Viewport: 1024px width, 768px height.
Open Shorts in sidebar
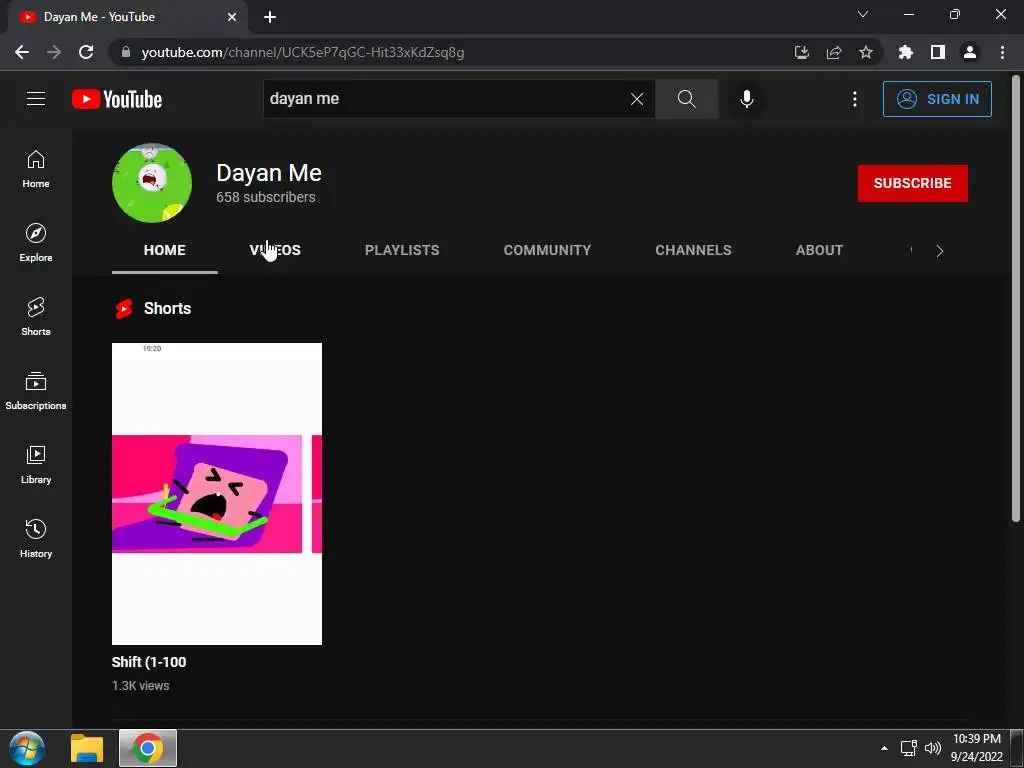pos(36,317)
